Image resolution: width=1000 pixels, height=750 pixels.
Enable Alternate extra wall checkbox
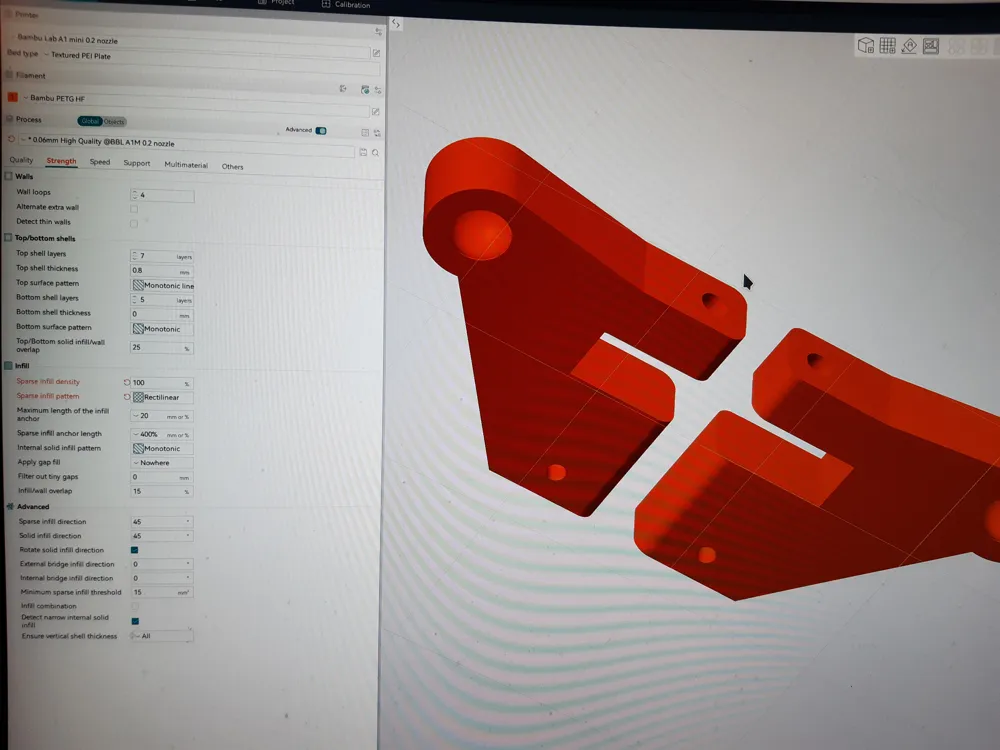click(134, 209)
